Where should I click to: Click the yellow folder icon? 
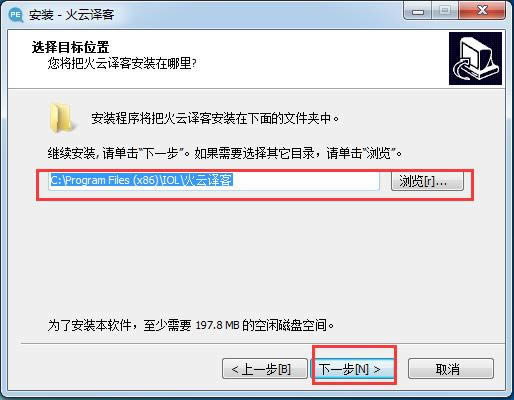click(62, 118)
